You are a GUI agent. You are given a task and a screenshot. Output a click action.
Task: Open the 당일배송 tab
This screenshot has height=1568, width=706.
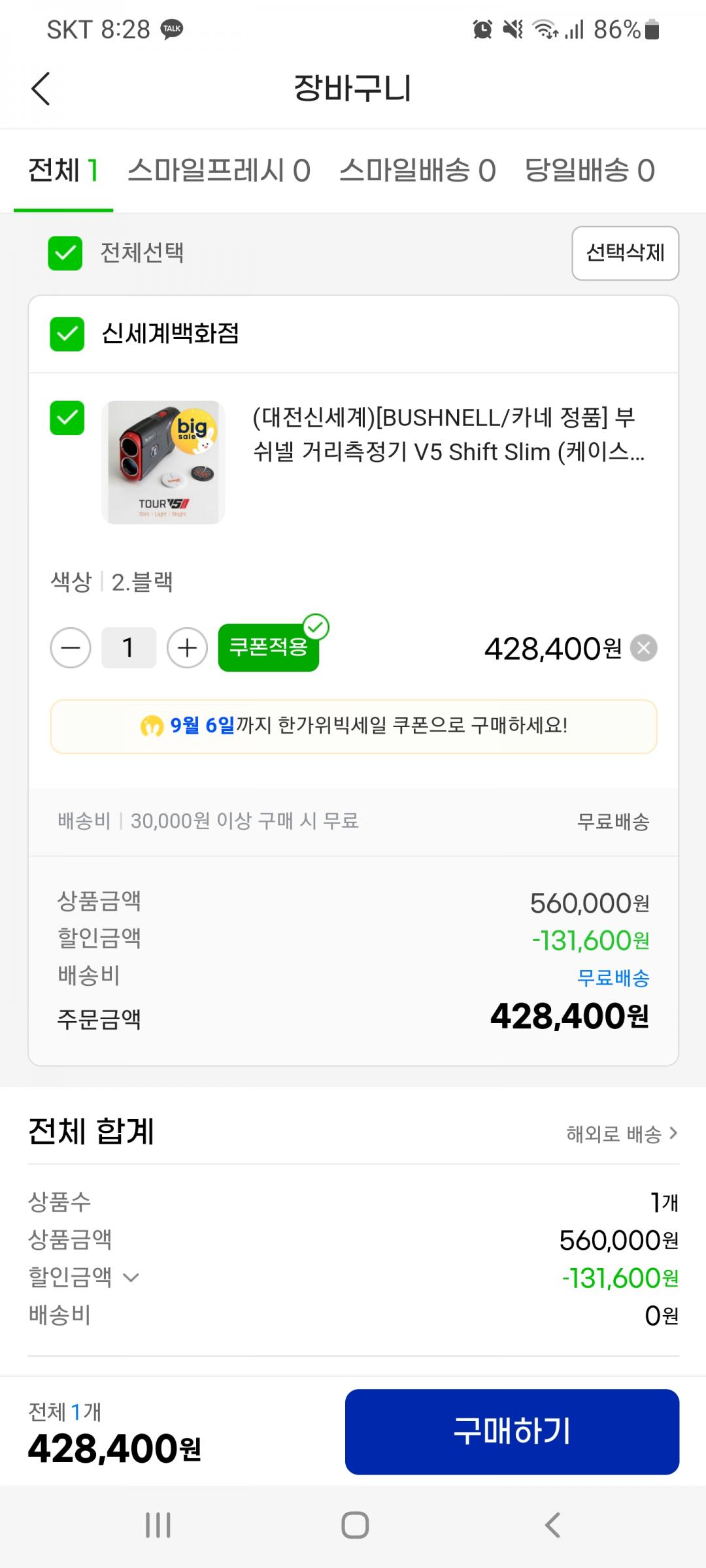click(x=590, y=171)
